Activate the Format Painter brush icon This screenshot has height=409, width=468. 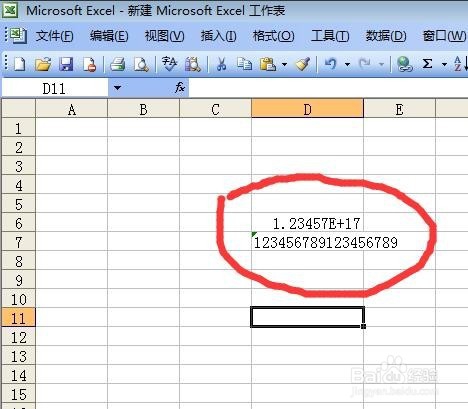[x=303, y=64]
